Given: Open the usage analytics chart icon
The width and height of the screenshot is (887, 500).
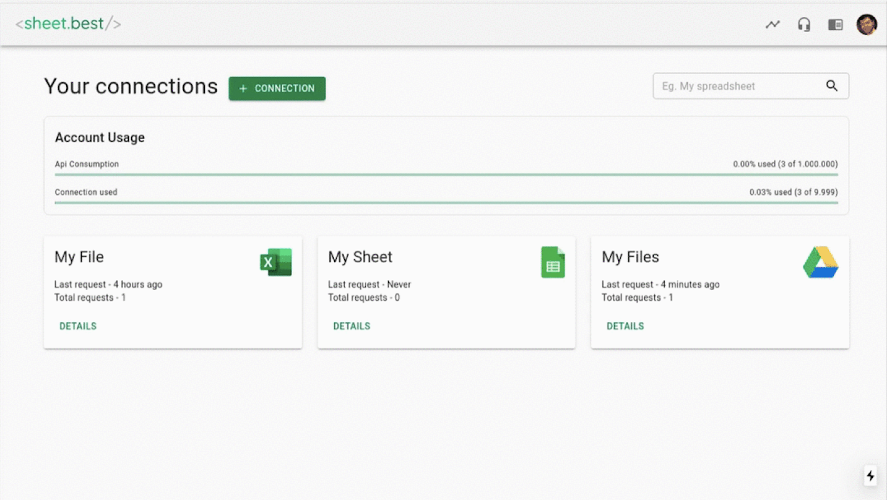Looking at the screenshot, I should (773, 24).
